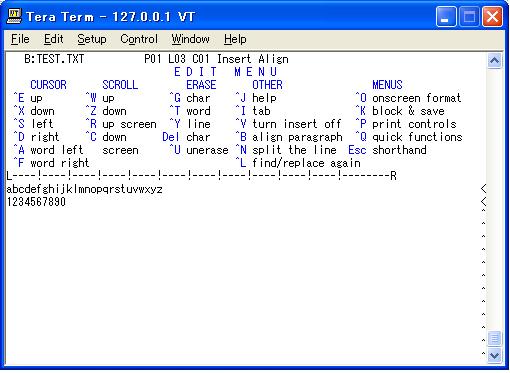Click the ruler line's left margin L
Screen dimensions: 510x373
tap(9, 176)
